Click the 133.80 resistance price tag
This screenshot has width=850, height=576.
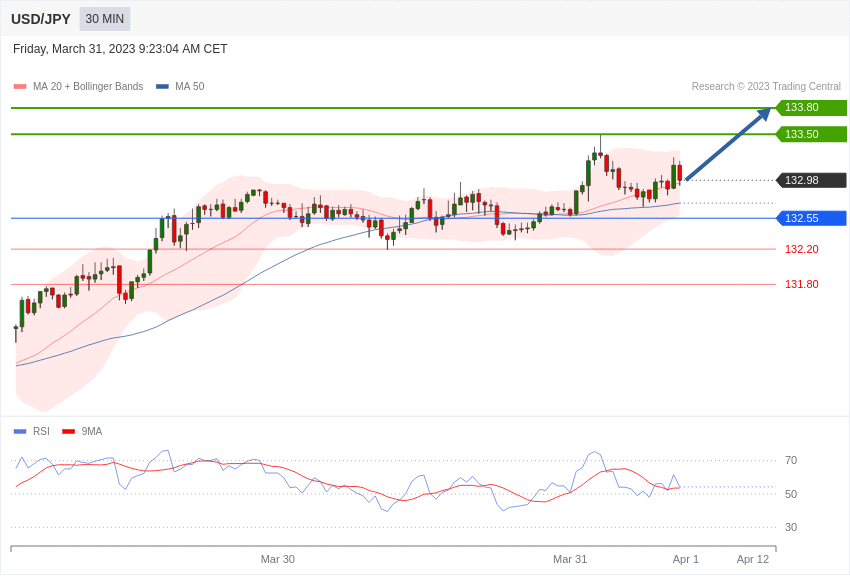coord(811,107)
